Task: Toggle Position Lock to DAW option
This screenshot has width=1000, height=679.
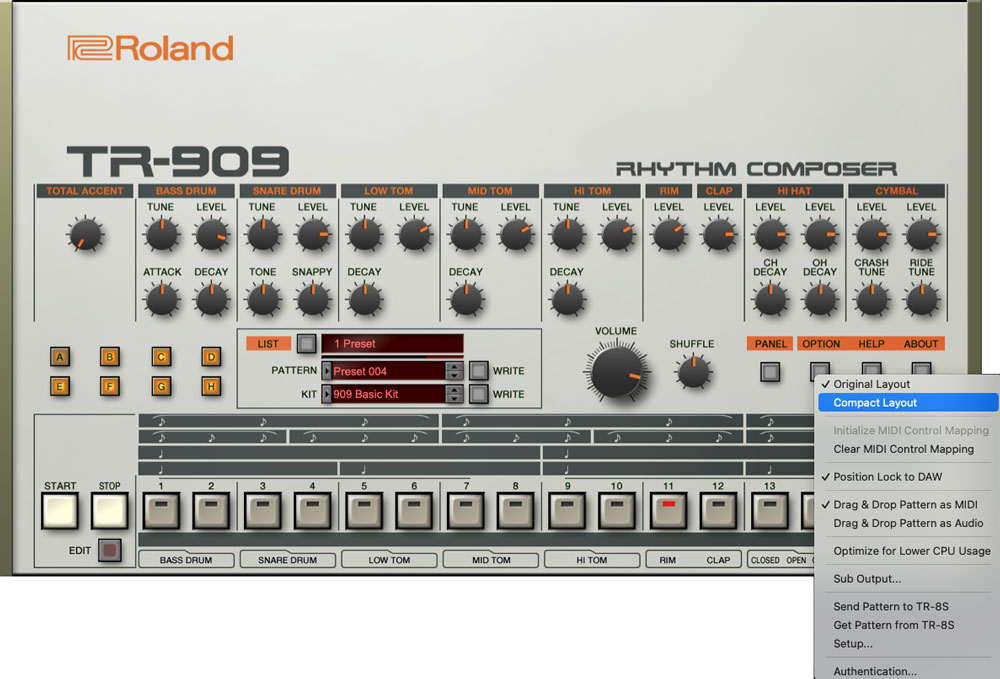Action: [x=908, y=477]
